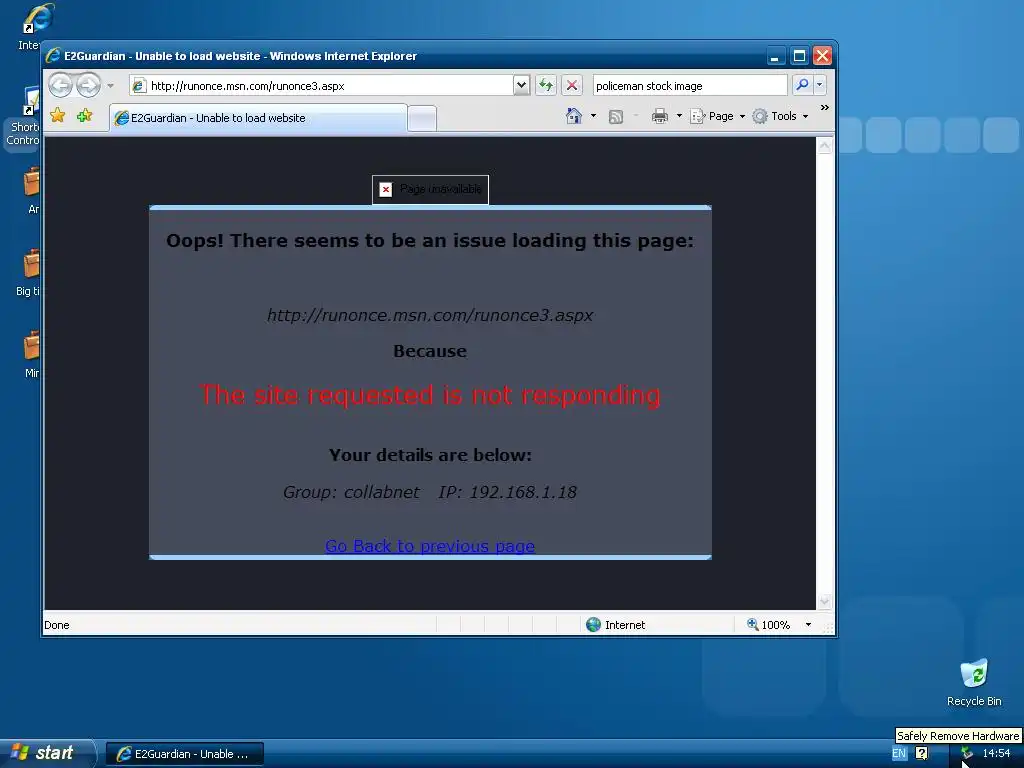
Task: Open the Page menu
Action: click(718, 116)
